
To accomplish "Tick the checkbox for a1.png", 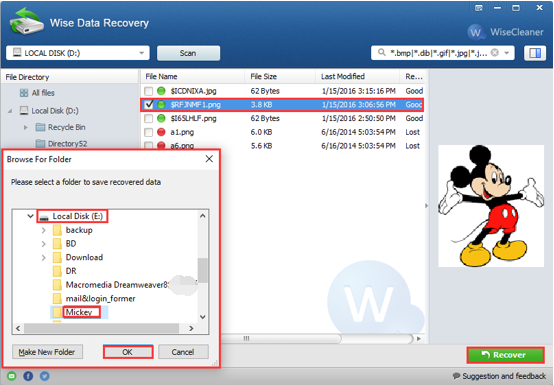I will tap(149, 132).
